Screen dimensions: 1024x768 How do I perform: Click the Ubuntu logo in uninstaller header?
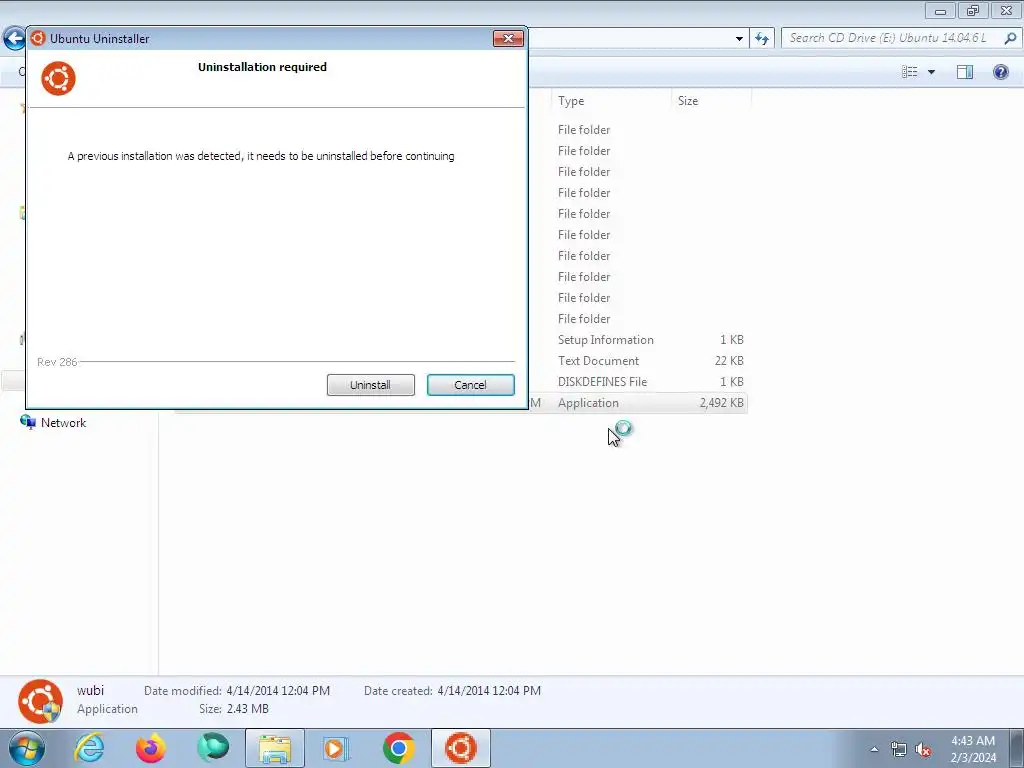pyautogui.click(x=59, y=78)
